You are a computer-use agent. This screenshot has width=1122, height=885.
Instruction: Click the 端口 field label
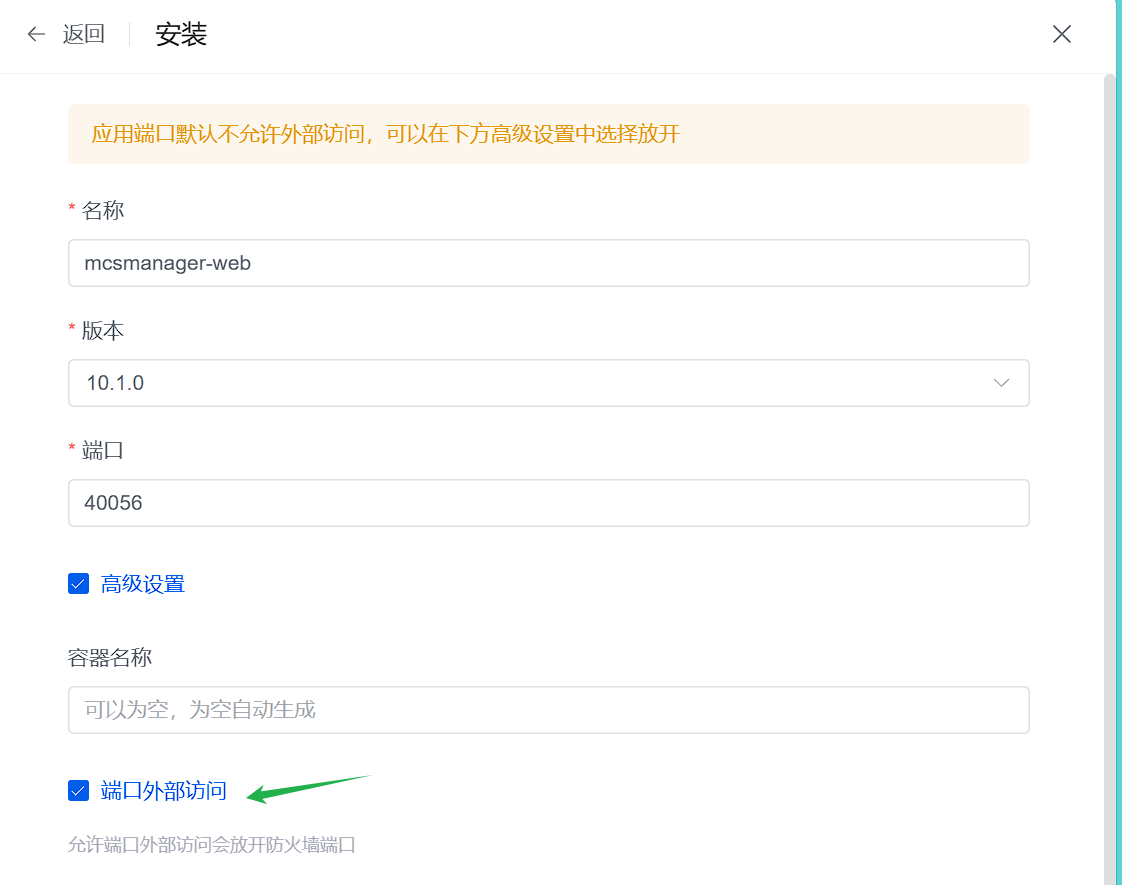[103, 451]
